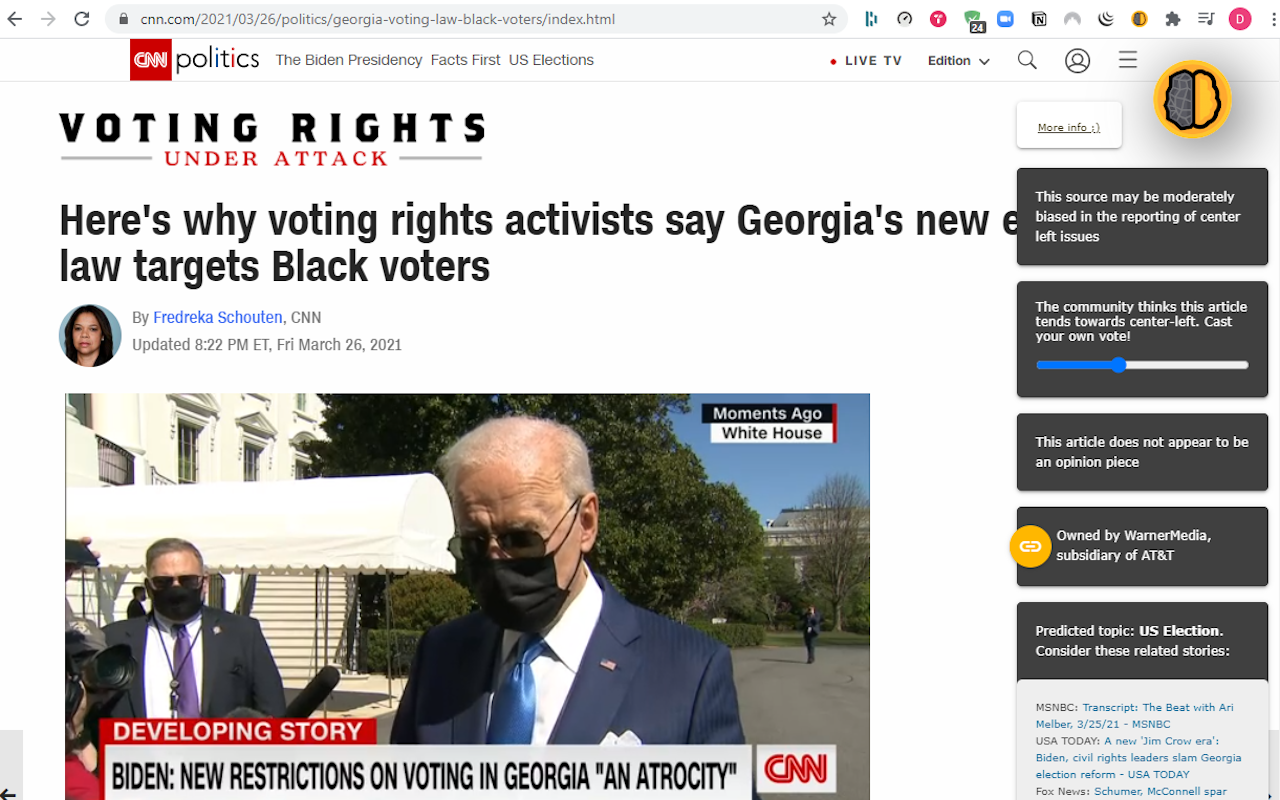Open the CNN search magnifier
The image size is (1280, 800).
pos(1027,60)
